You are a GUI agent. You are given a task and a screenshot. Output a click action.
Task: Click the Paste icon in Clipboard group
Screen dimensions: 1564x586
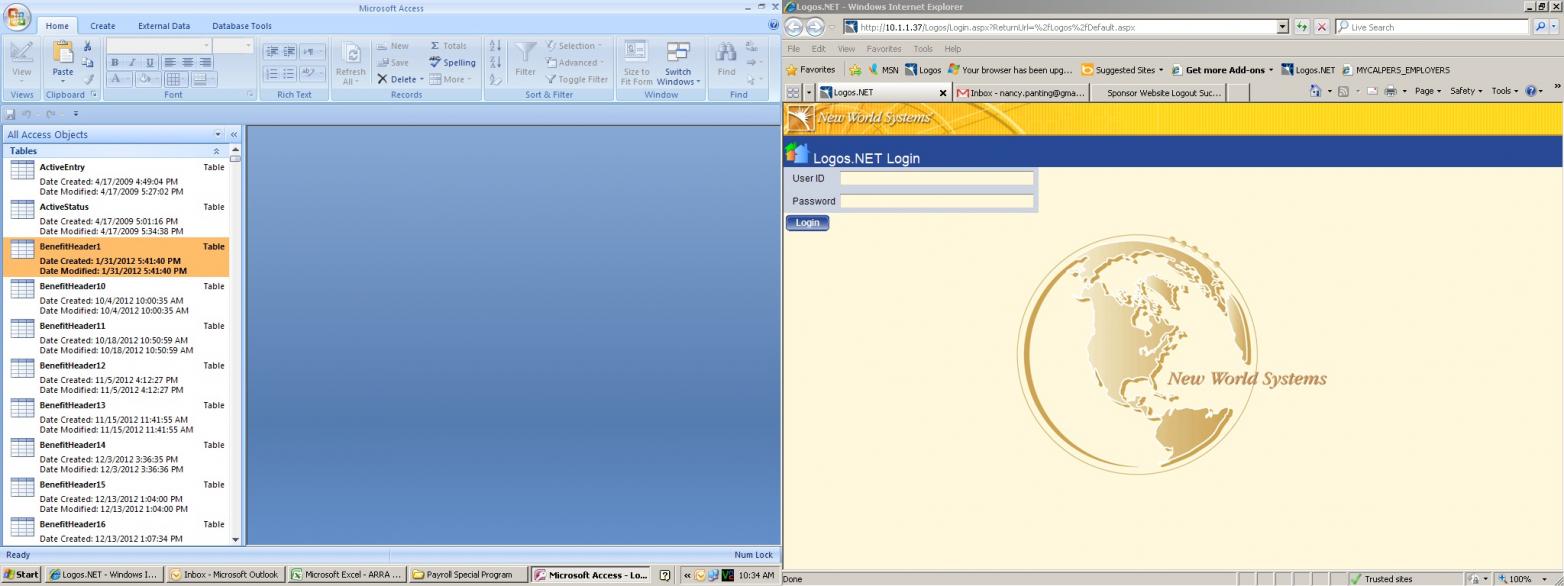click(63, 53)
